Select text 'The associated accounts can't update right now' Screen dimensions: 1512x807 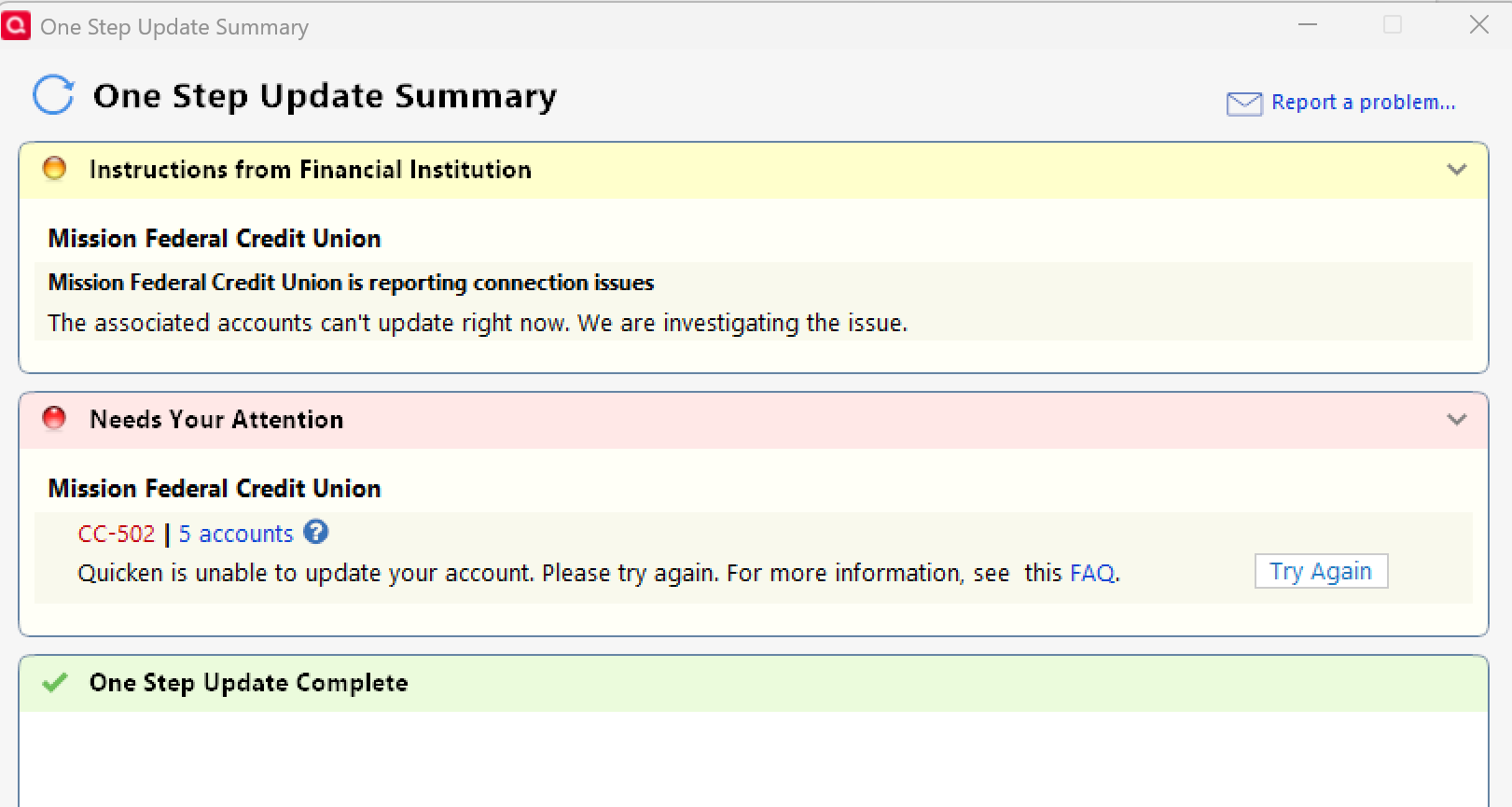(x=309, y=323)
